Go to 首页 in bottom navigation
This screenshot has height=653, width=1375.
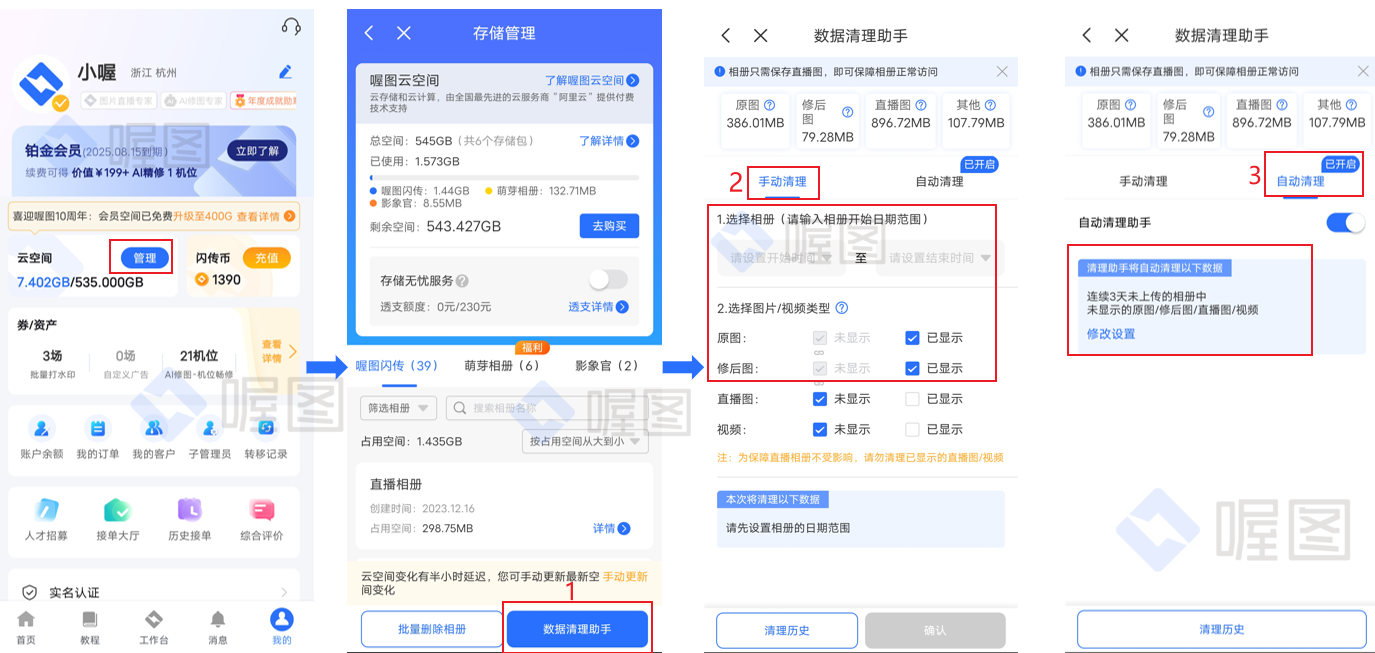click(26, 626)
